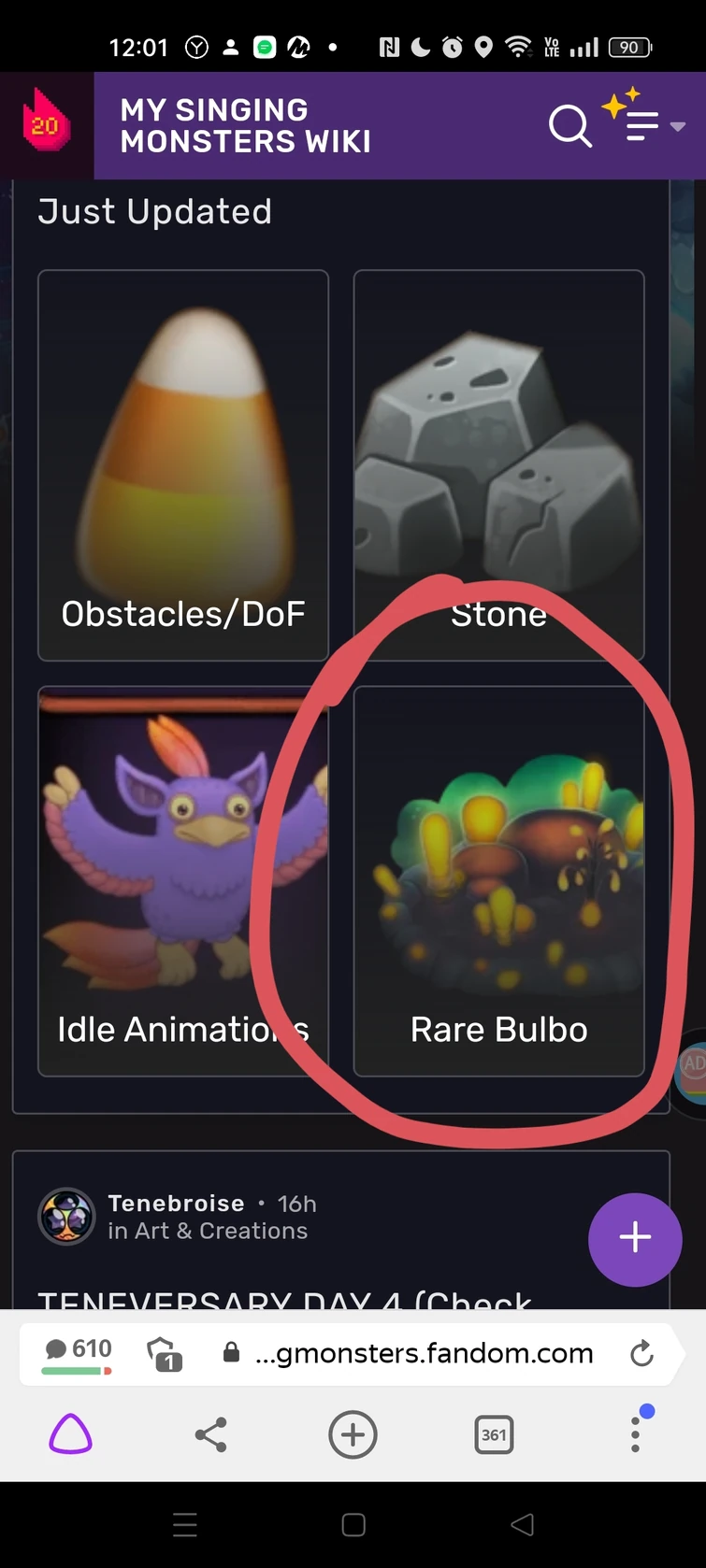
Task: Add a new tab with plus icon
Action: 353,1434
